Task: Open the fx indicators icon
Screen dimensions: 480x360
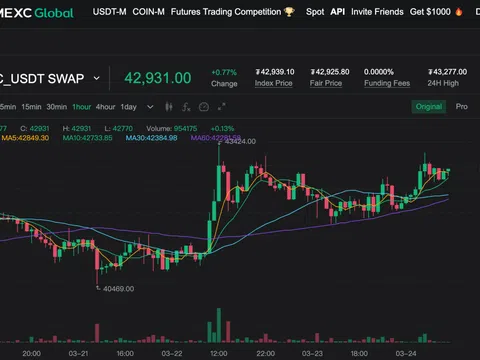Action: [x=186, y=107]
